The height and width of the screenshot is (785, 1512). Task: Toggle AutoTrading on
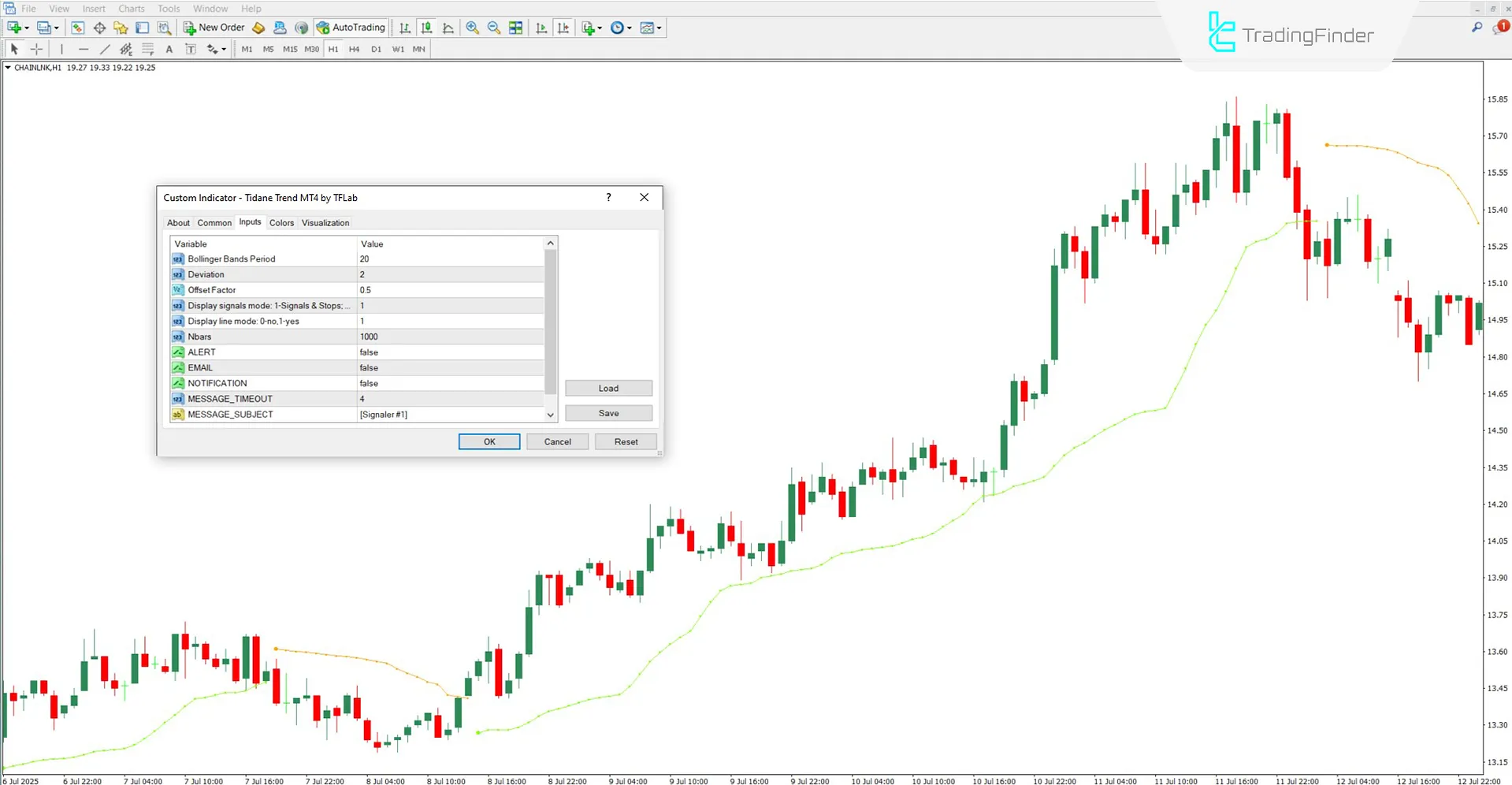(351, 28)
